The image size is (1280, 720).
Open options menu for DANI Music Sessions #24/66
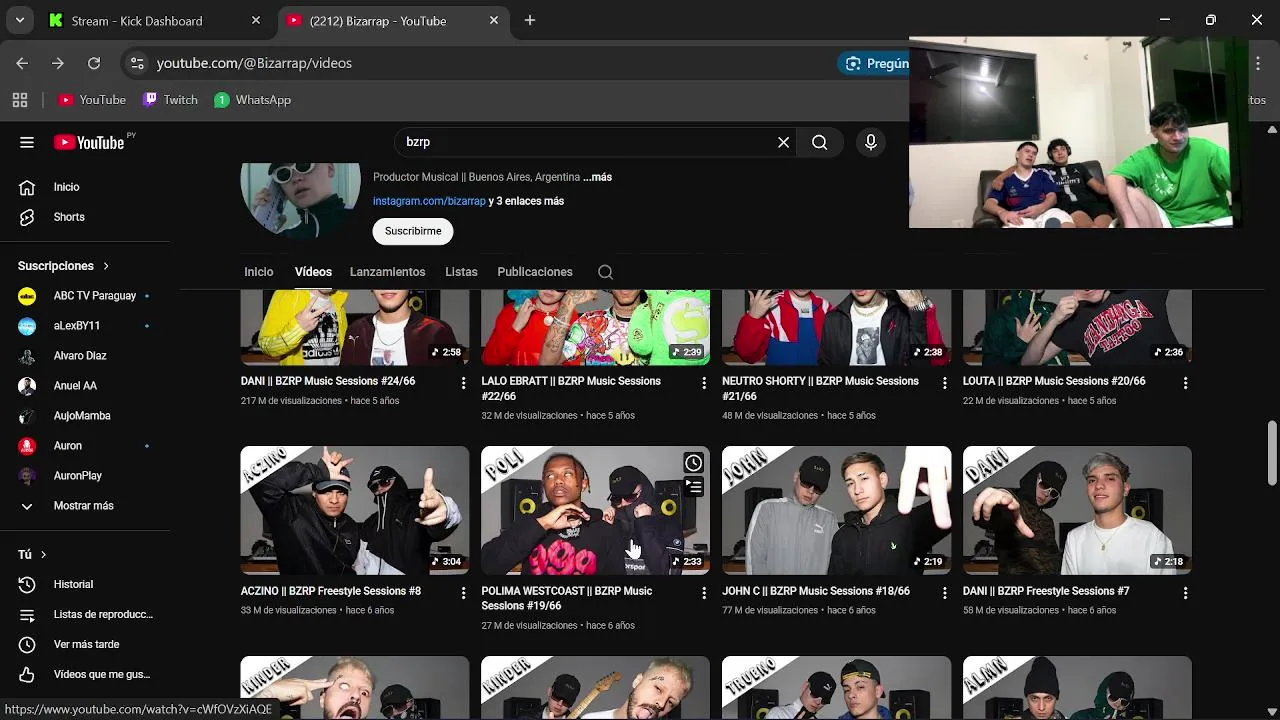[463, 383]
